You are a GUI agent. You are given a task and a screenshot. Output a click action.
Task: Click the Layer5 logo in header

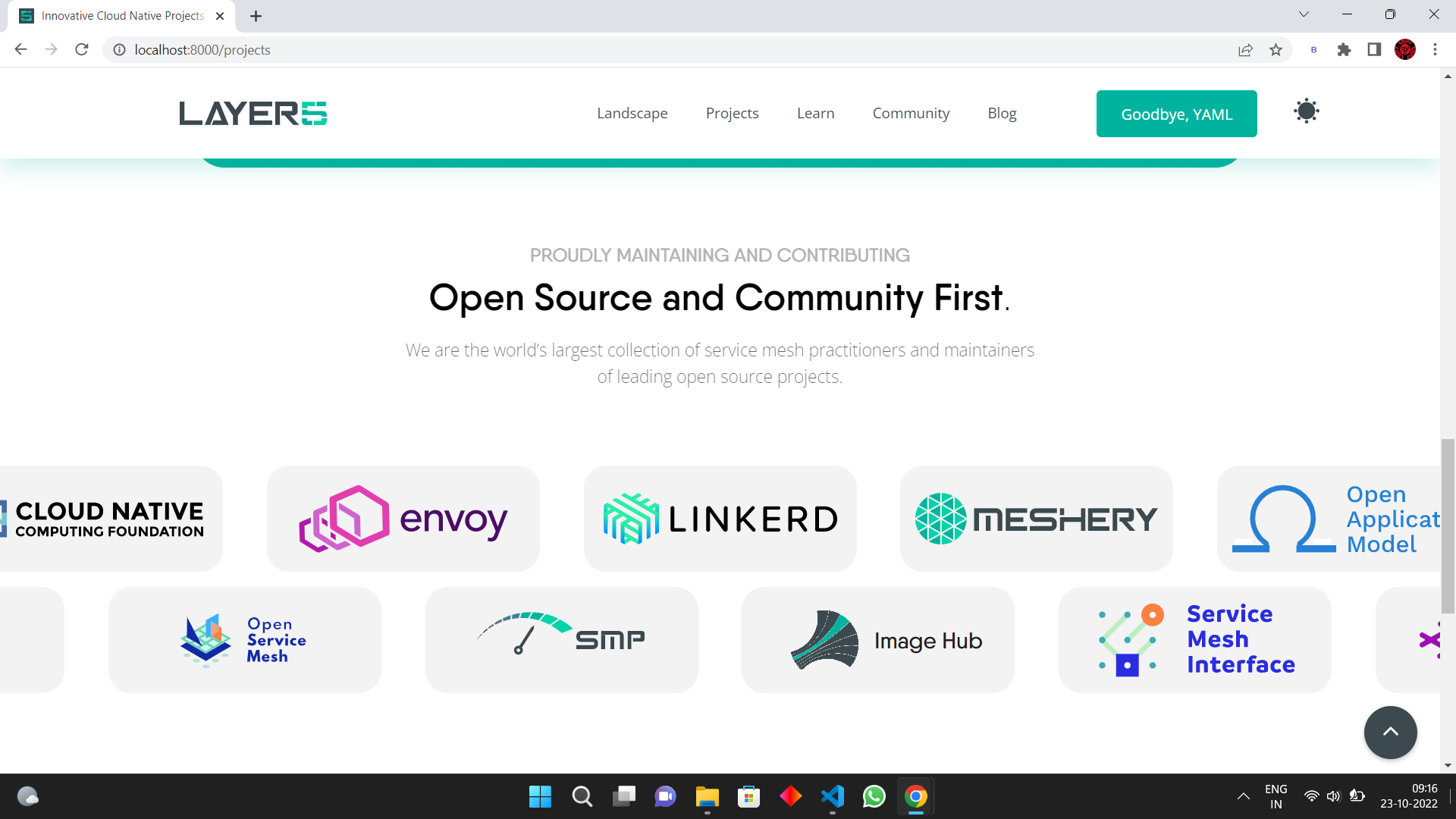(x=253, y=114)
